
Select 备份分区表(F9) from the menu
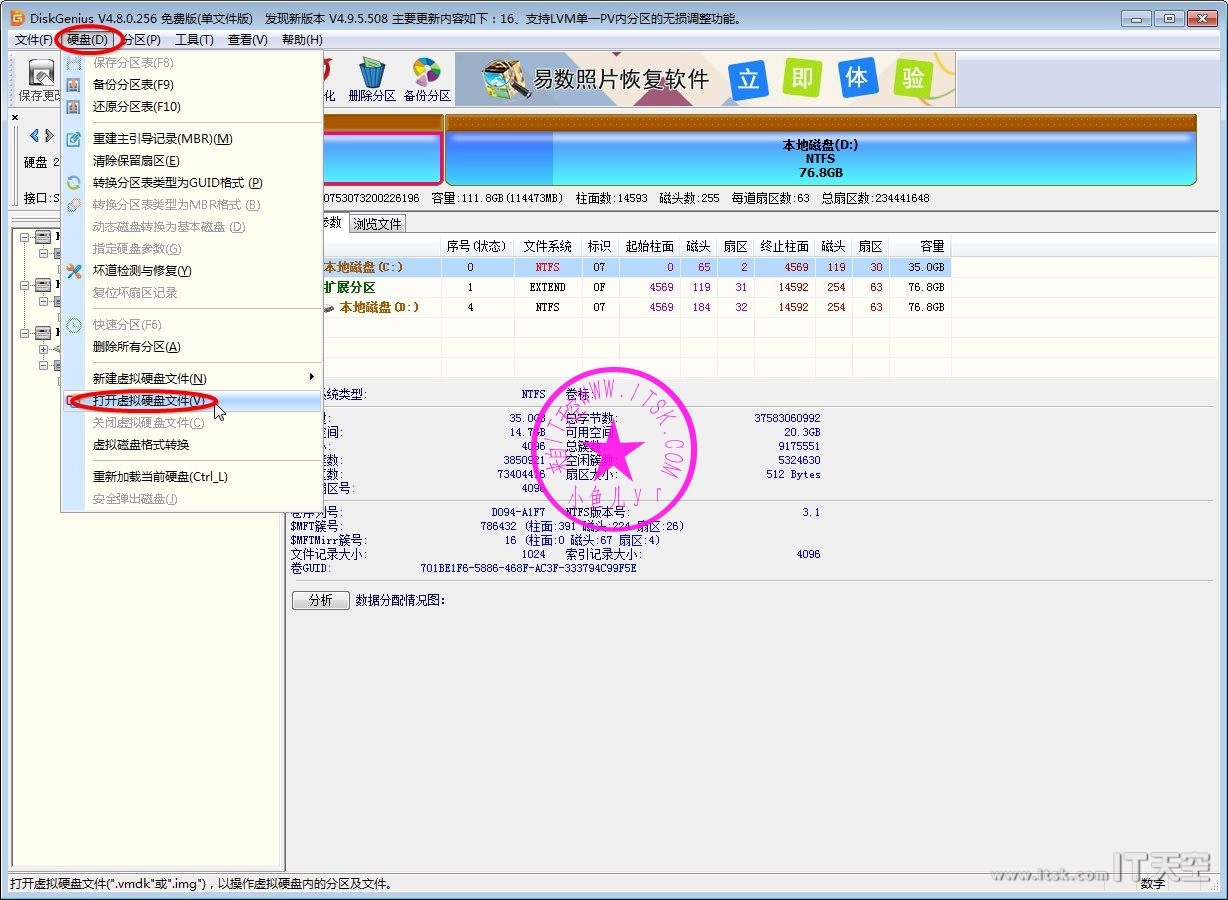coord(133,85)
